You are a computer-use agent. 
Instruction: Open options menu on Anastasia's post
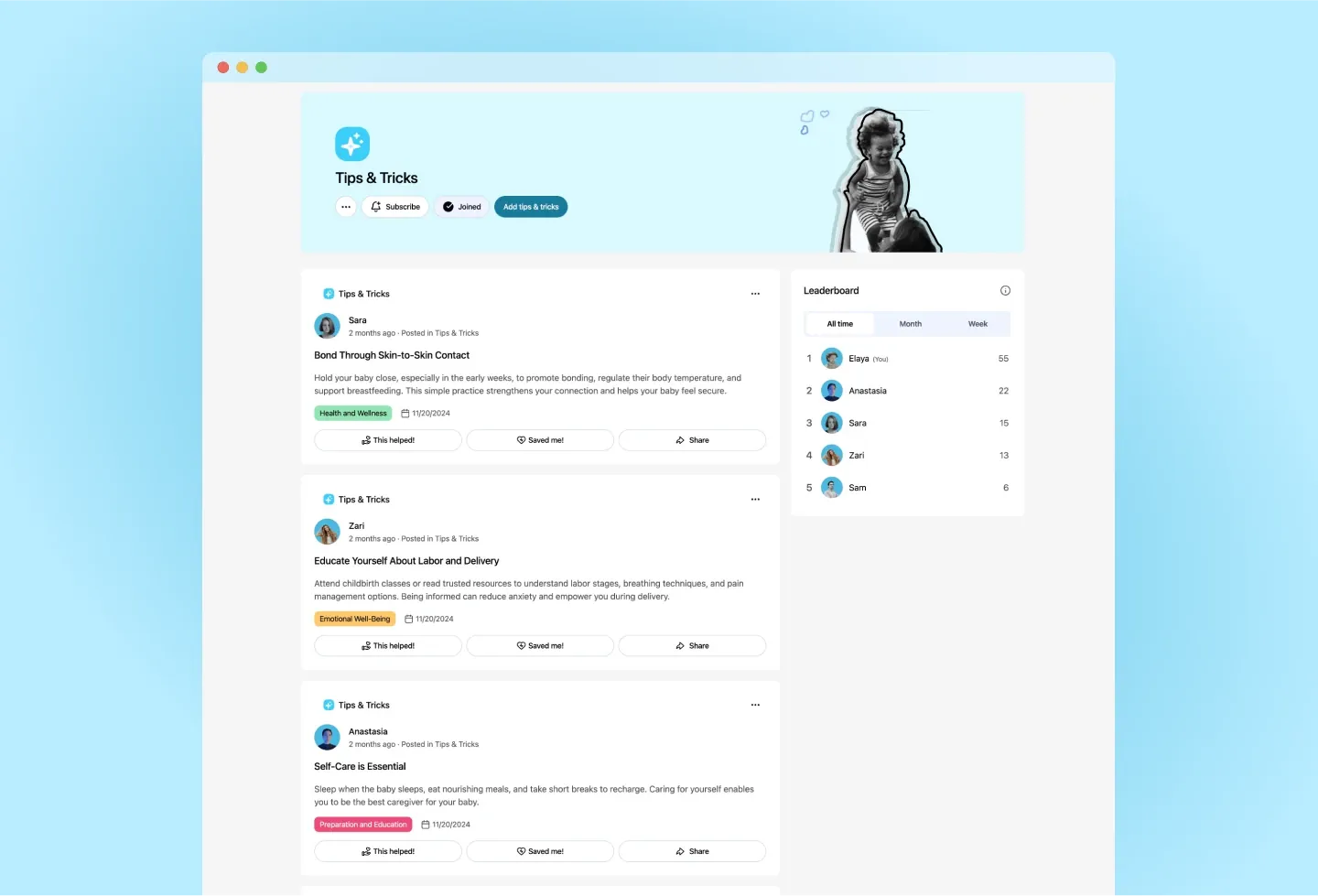755,705
